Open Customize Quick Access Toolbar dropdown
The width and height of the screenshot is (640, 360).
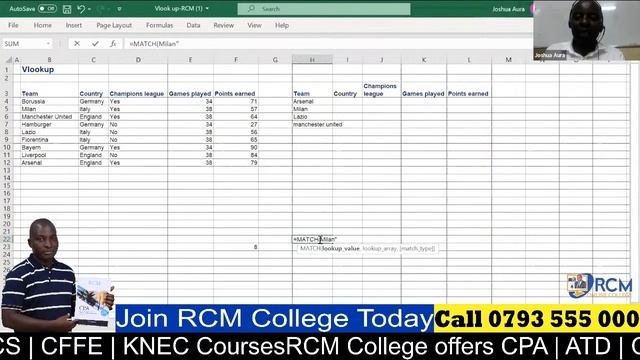click(119, 9)
